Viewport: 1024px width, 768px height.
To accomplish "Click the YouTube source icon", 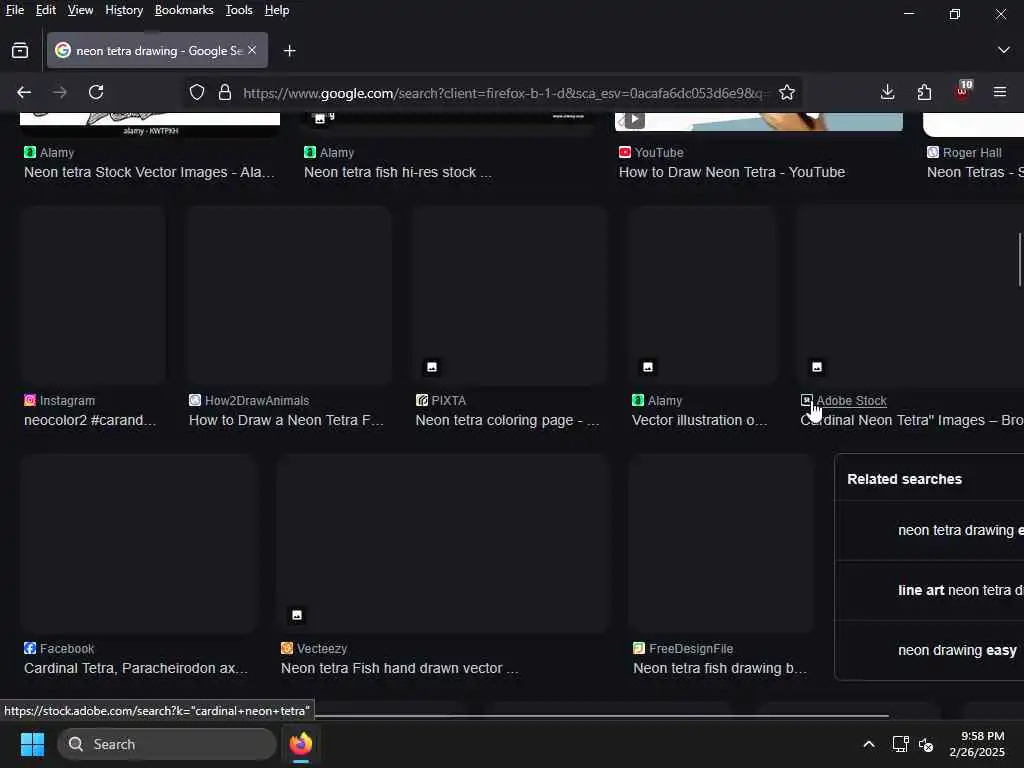I will [x=624, y=152].
